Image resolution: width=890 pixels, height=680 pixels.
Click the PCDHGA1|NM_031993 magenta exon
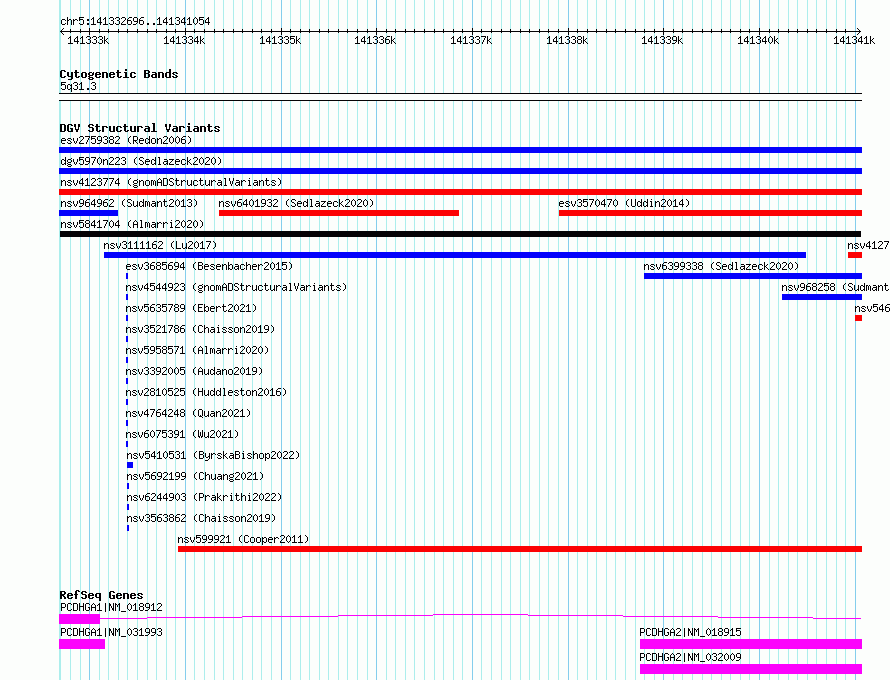click(82, 644)
